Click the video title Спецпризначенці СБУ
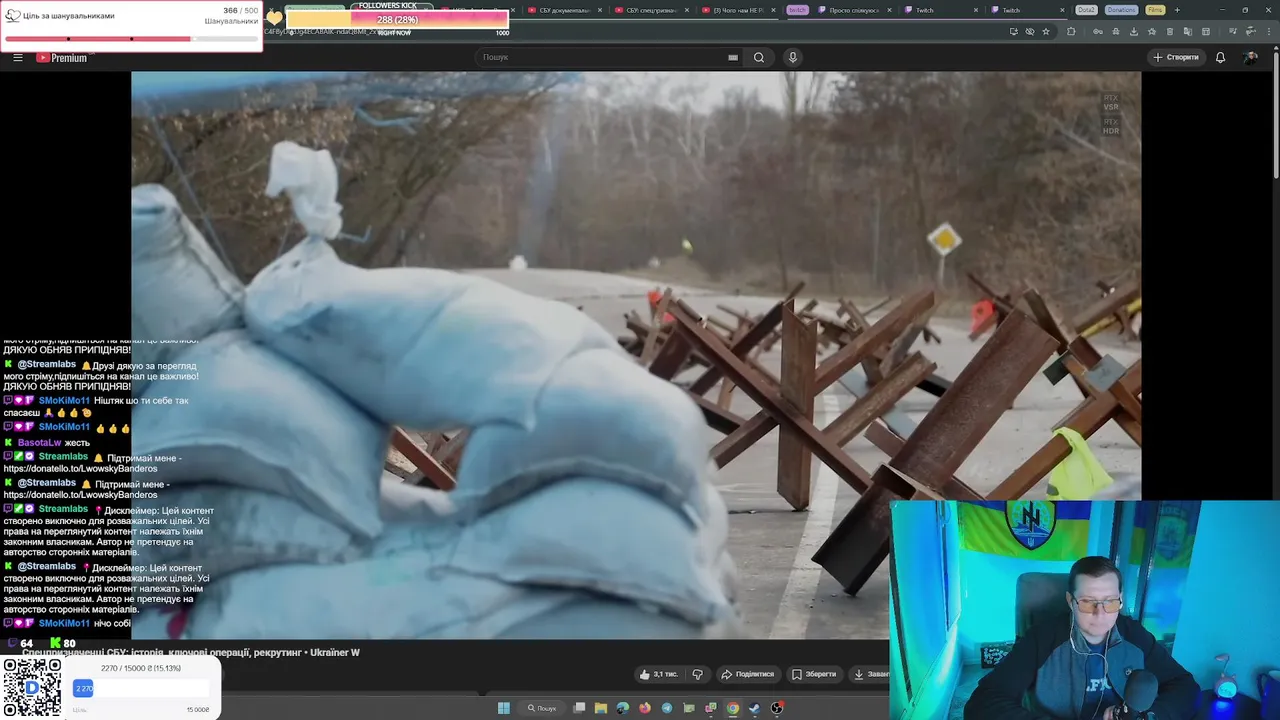The width and height of the screenshot is (1280, 720). 190,652
